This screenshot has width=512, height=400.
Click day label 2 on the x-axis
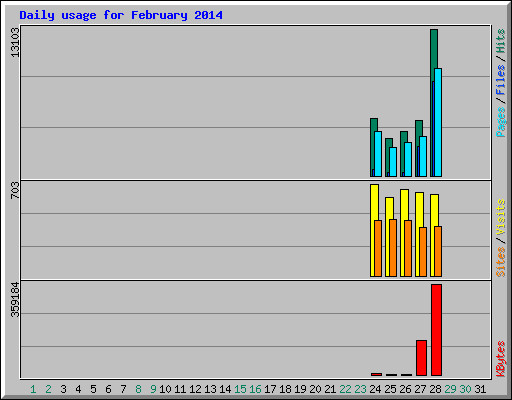(x=48, y=389)
